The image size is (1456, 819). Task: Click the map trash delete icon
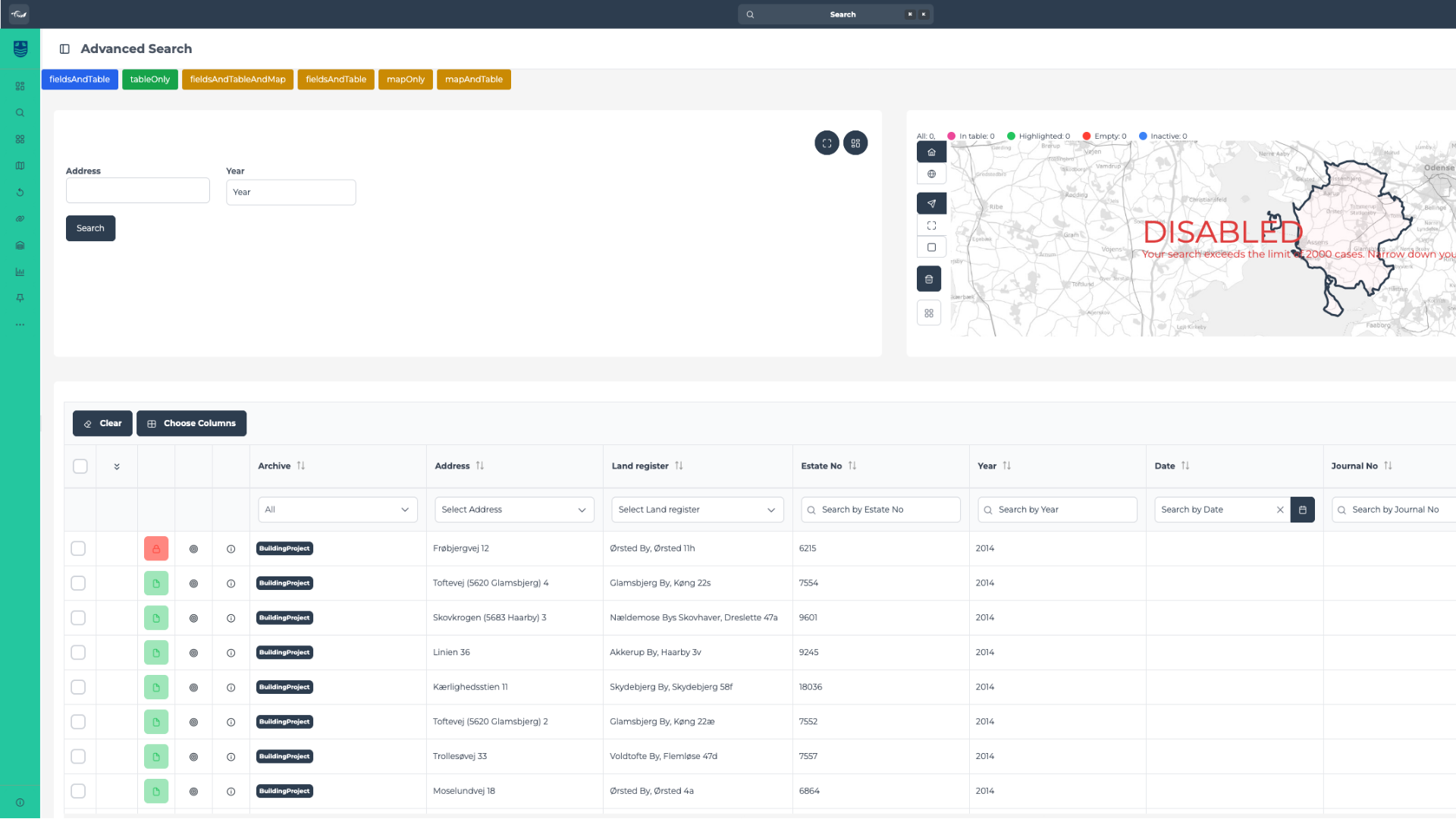pyautogui.click(x=929, y=279)
